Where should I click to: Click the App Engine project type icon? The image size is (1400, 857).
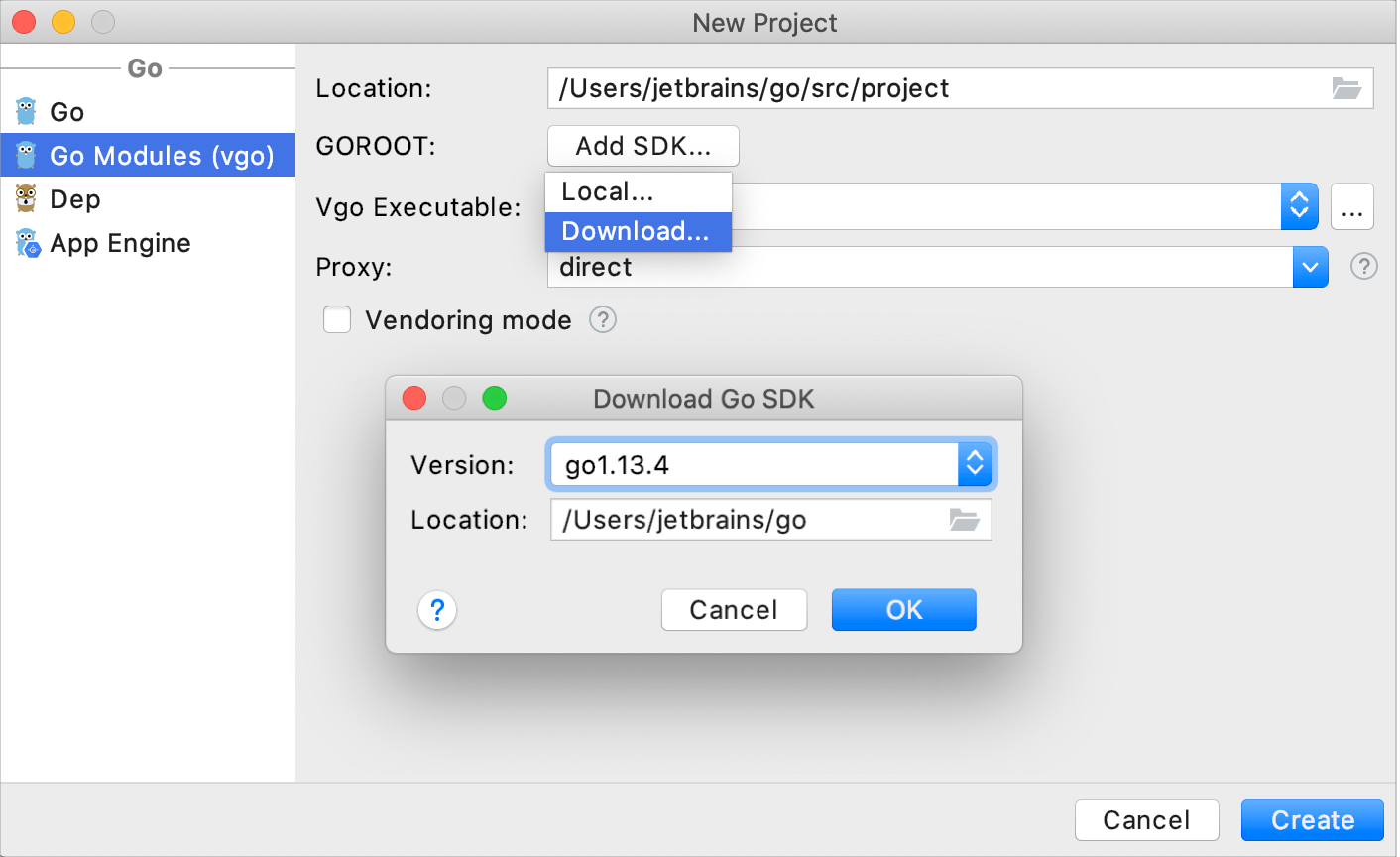point(27,243)
